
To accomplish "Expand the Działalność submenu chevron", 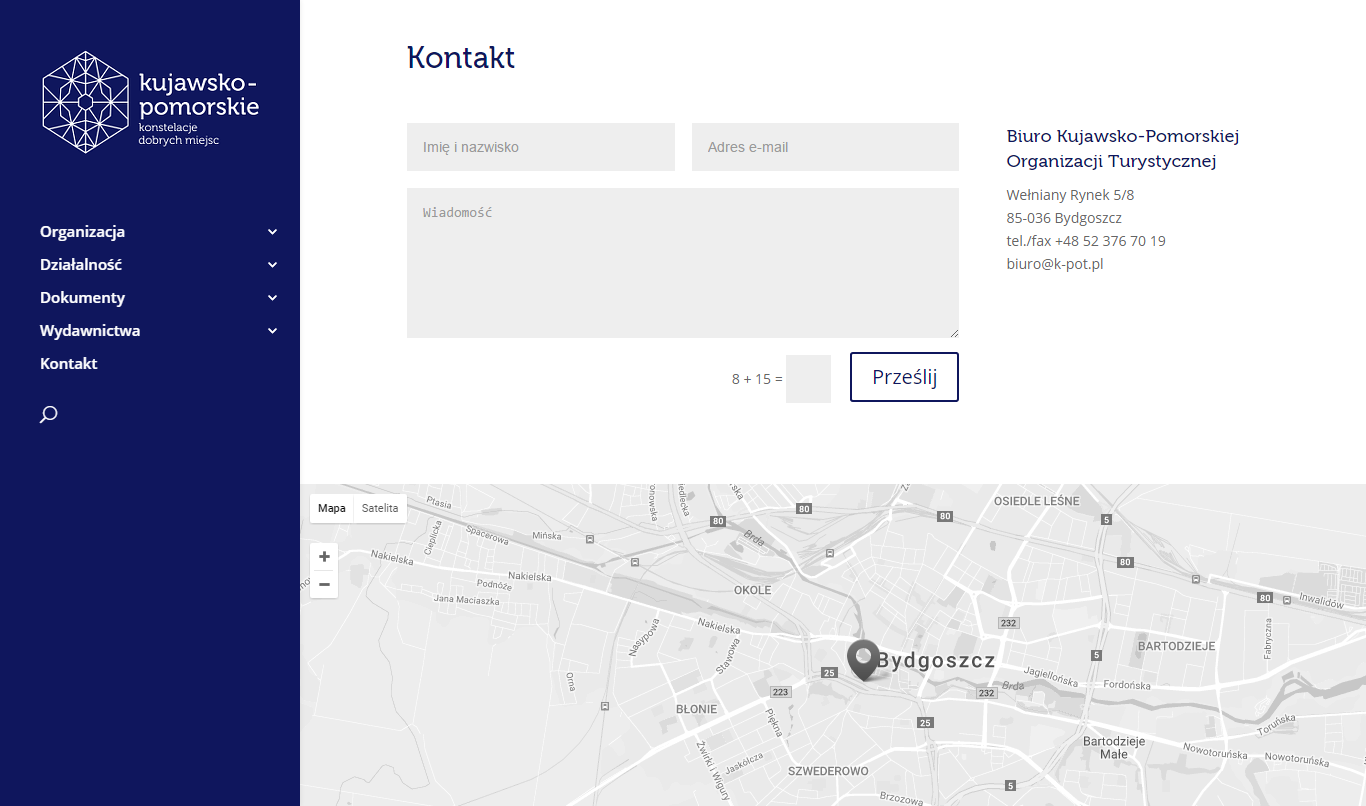I will tap(272, 265).
